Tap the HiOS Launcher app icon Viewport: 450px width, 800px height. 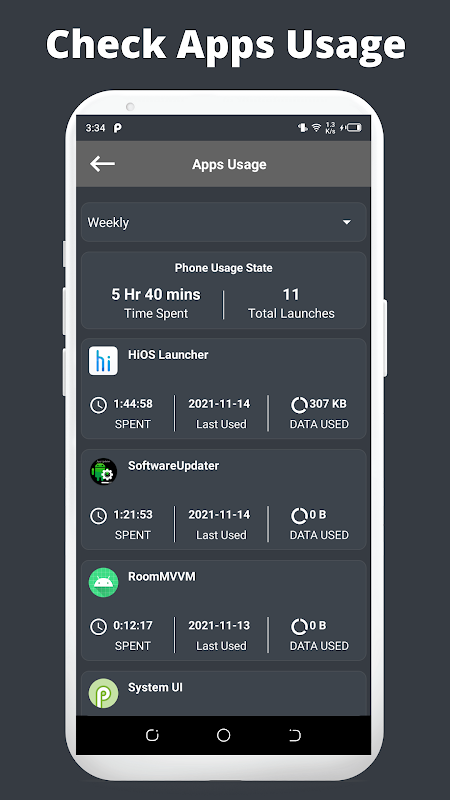pos(103,361)
